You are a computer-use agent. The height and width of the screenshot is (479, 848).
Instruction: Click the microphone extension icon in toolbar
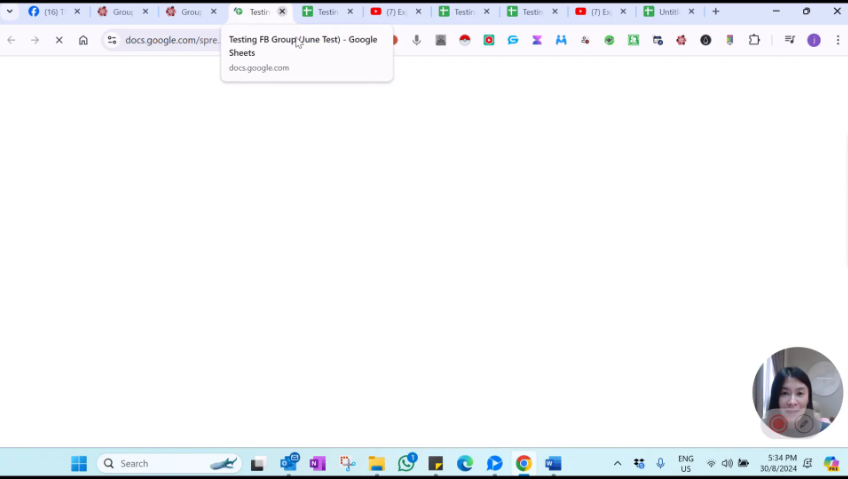point(416,40)
